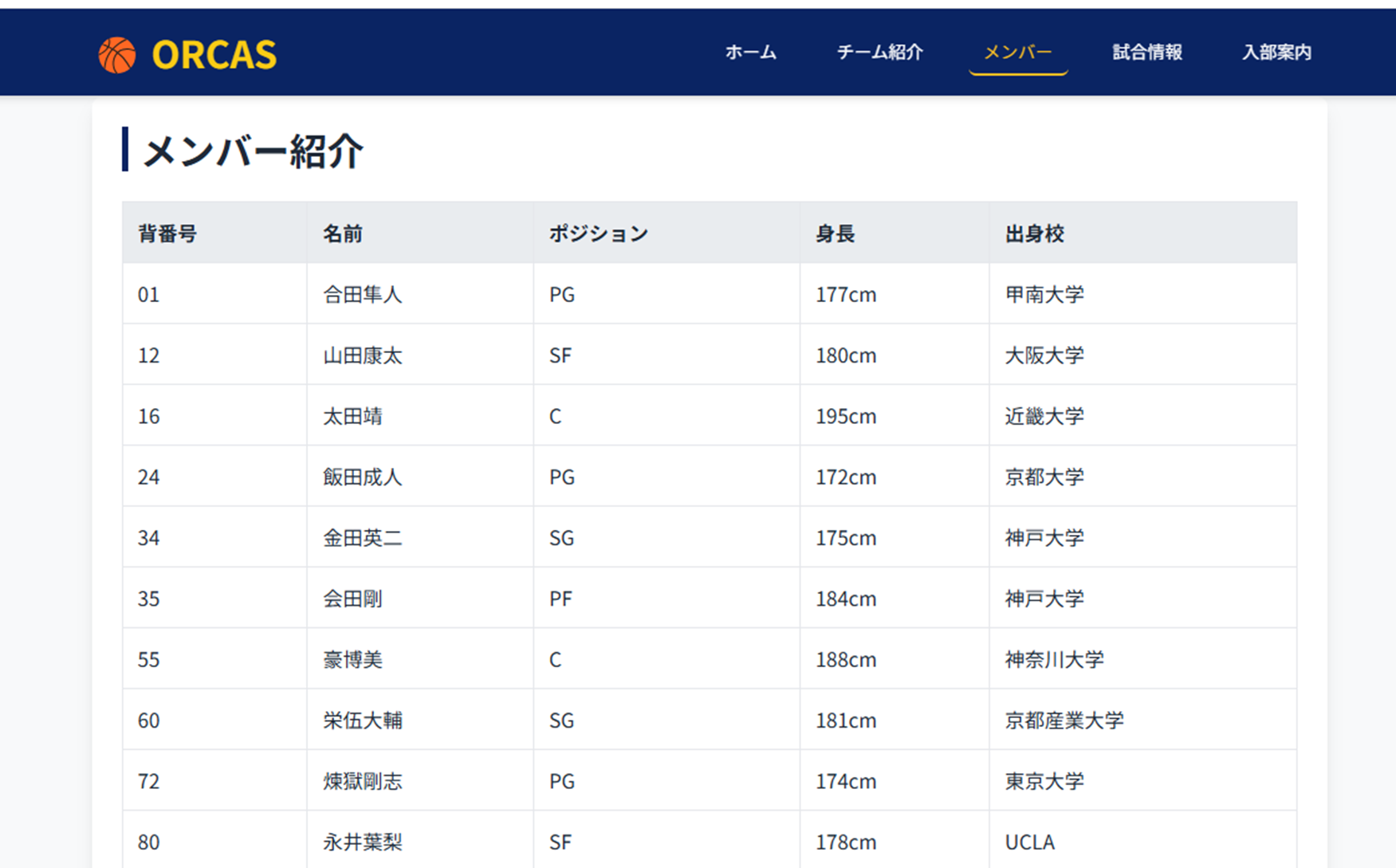Select player name 金田英二
This screenshot has height=868, width=1396.
363,538
